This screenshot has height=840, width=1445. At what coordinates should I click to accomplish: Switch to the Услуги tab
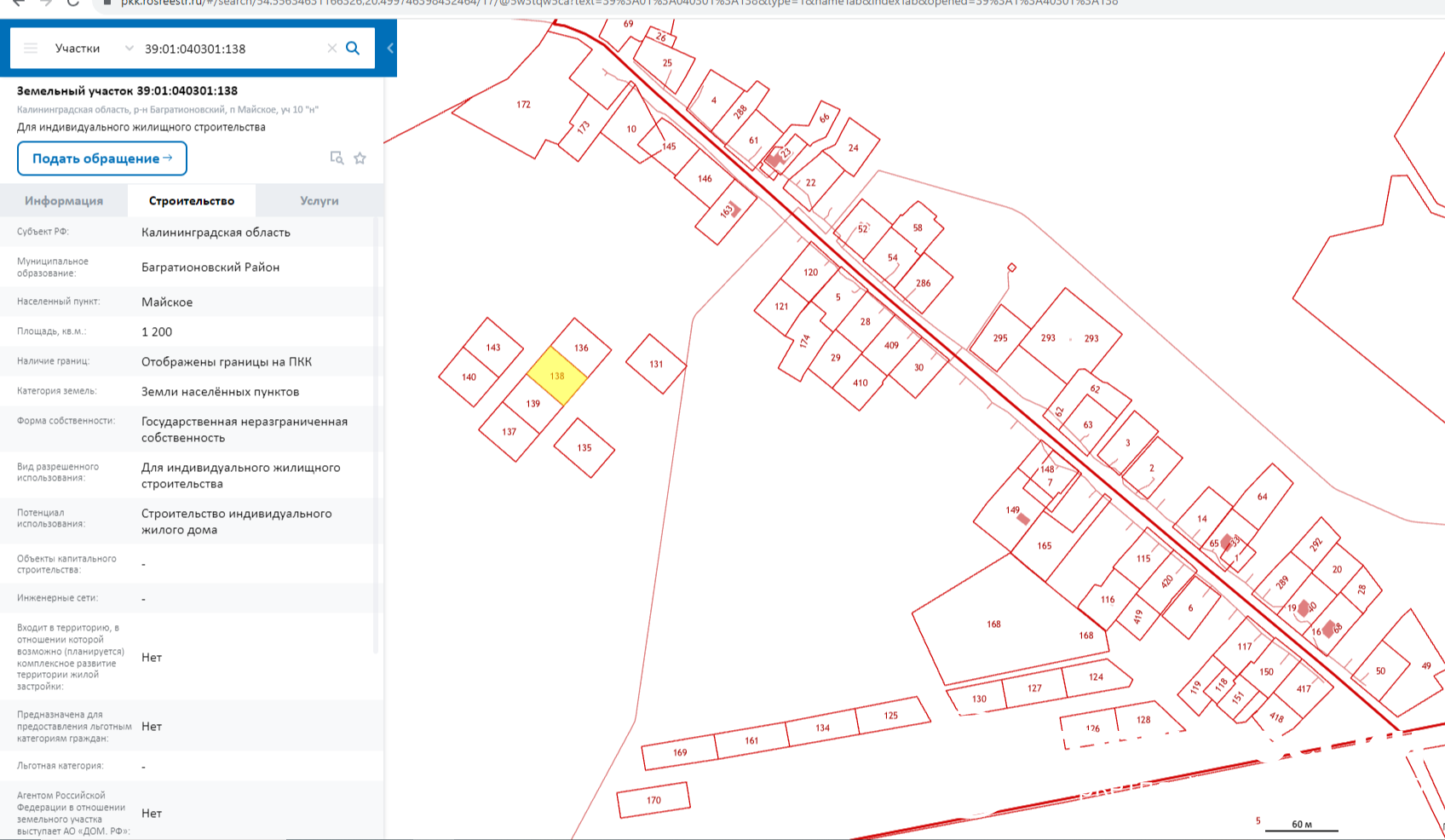click(x=320, y=201)
